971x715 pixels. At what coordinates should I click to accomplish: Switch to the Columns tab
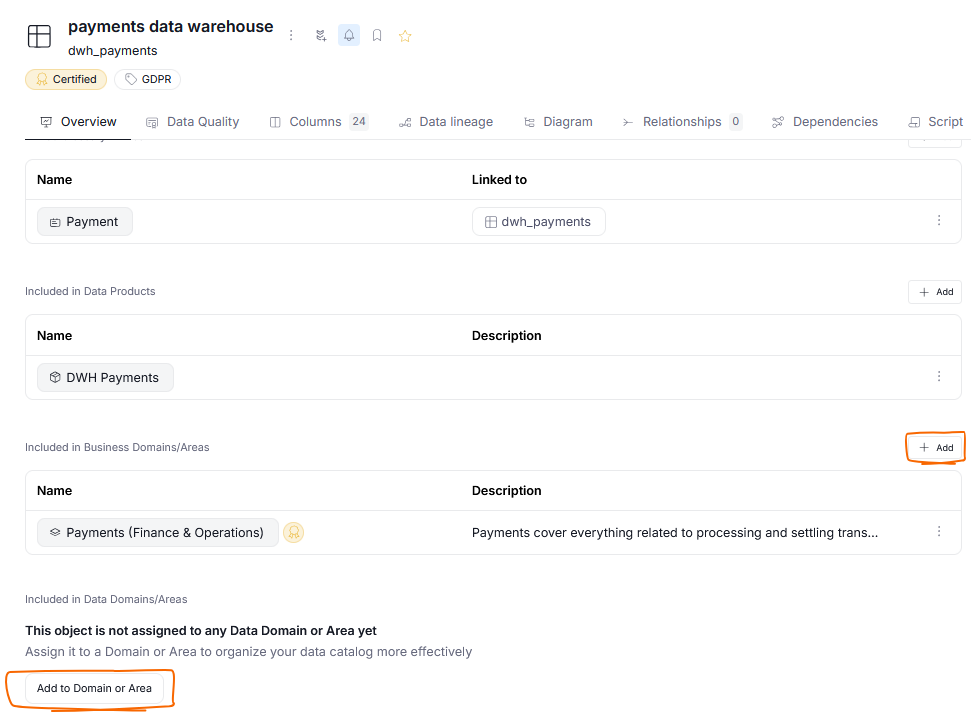pyautogui.click(x=317, y=122)
